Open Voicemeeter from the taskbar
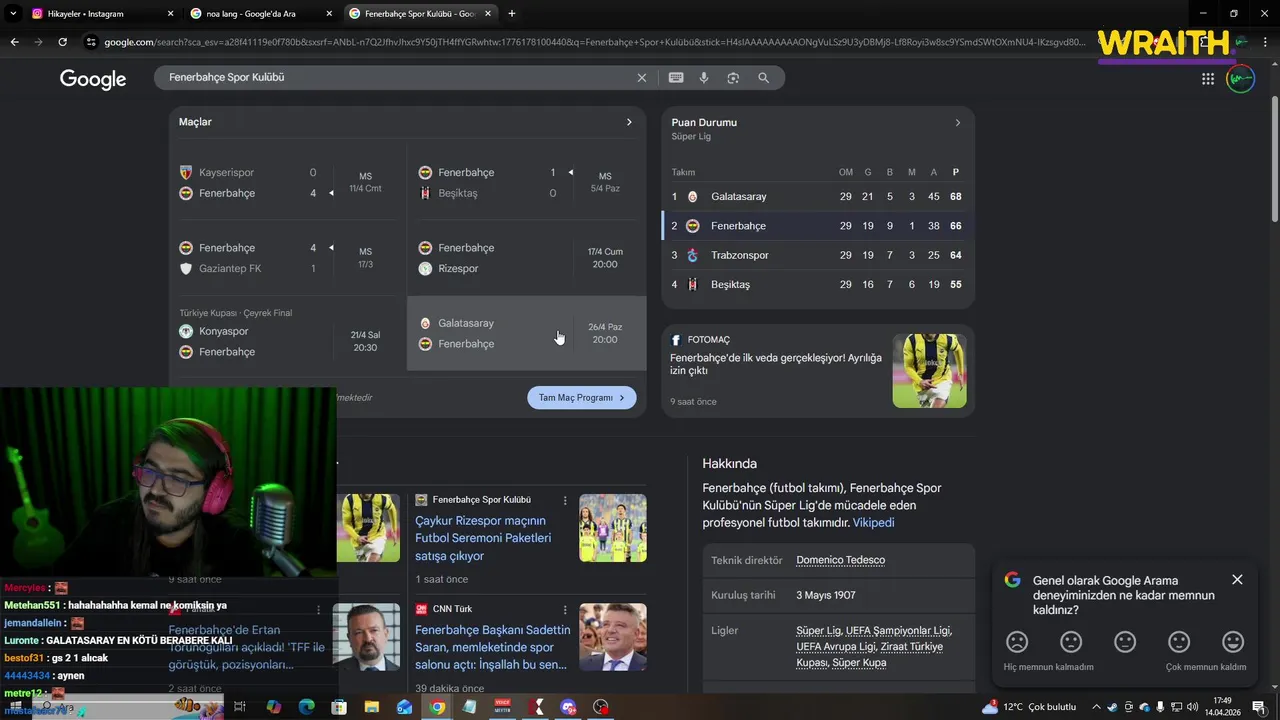1280x720 pixels. click(503, 707)
